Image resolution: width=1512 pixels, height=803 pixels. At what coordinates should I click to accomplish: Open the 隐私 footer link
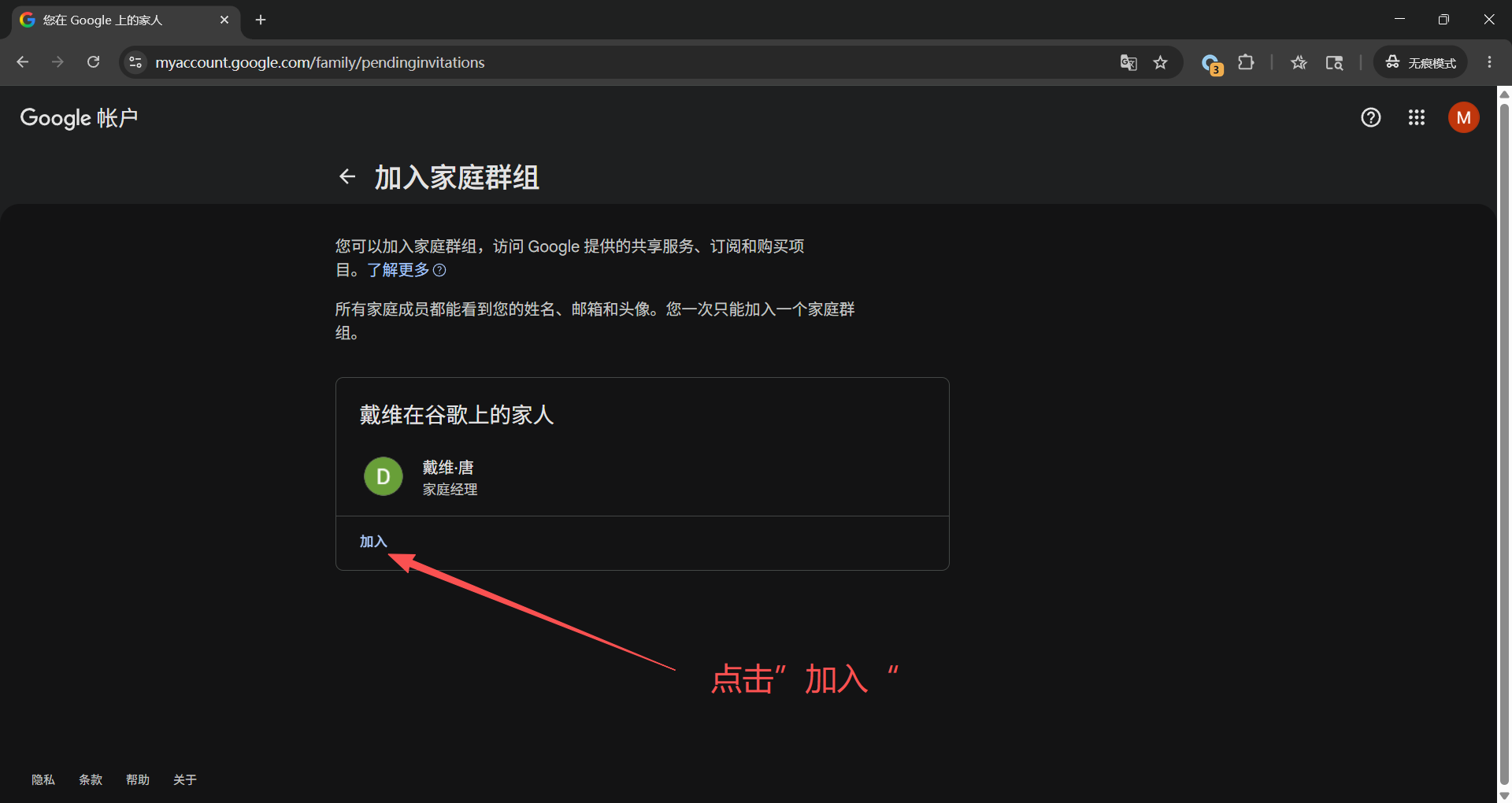pyautogui.click(x=43, y=779)
